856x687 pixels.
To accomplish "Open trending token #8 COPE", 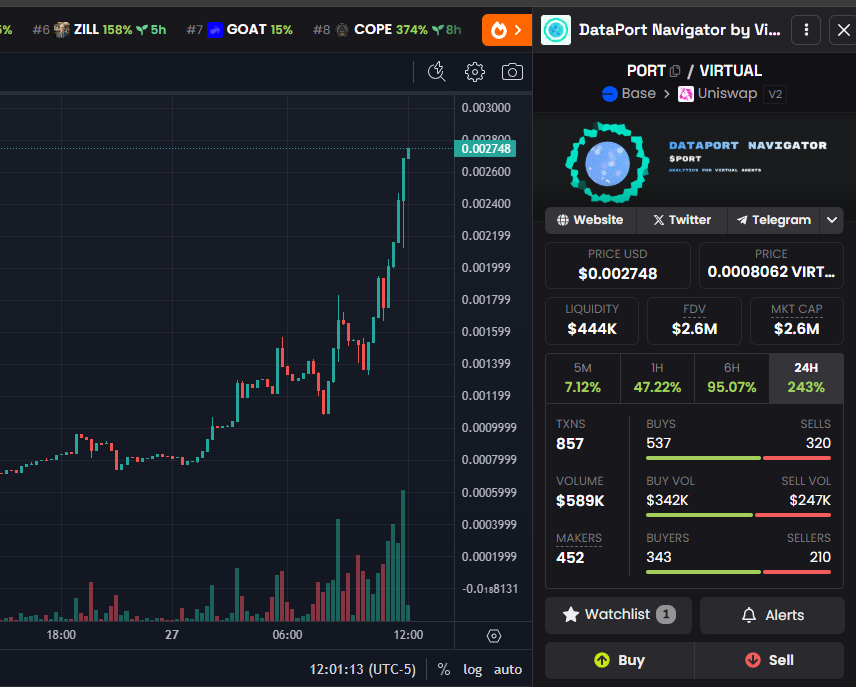I will (387, 29).
